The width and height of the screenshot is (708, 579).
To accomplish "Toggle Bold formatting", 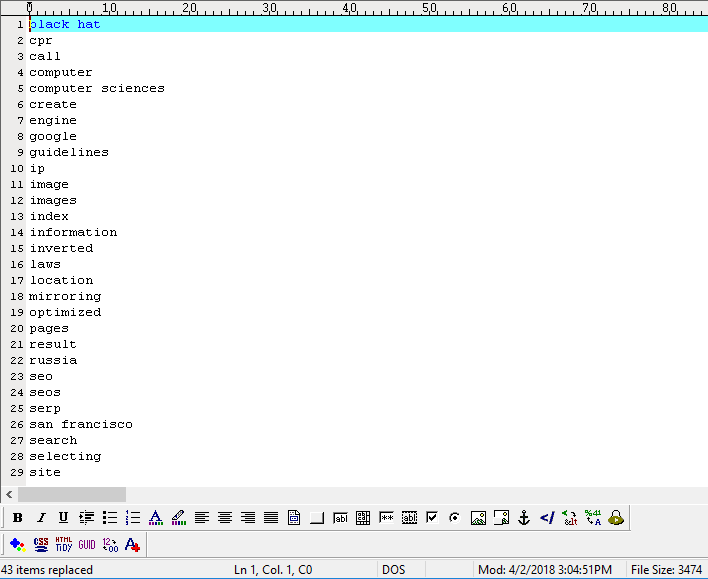I will [18, 518].
